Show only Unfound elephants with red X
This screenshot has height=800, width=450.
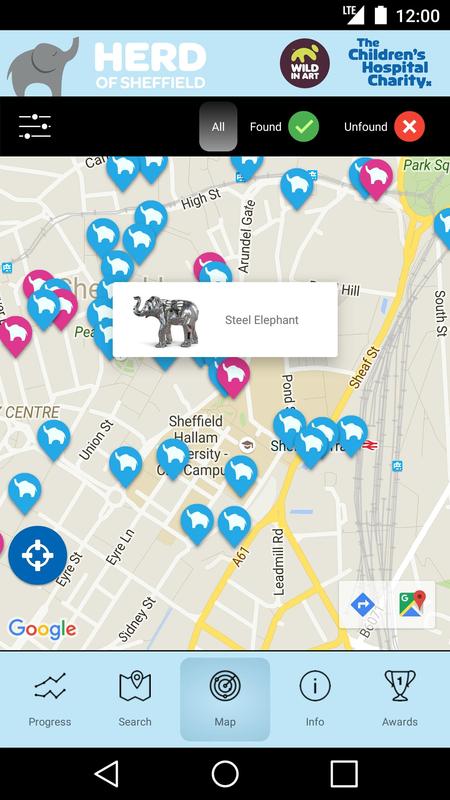[x=384, y=127]
